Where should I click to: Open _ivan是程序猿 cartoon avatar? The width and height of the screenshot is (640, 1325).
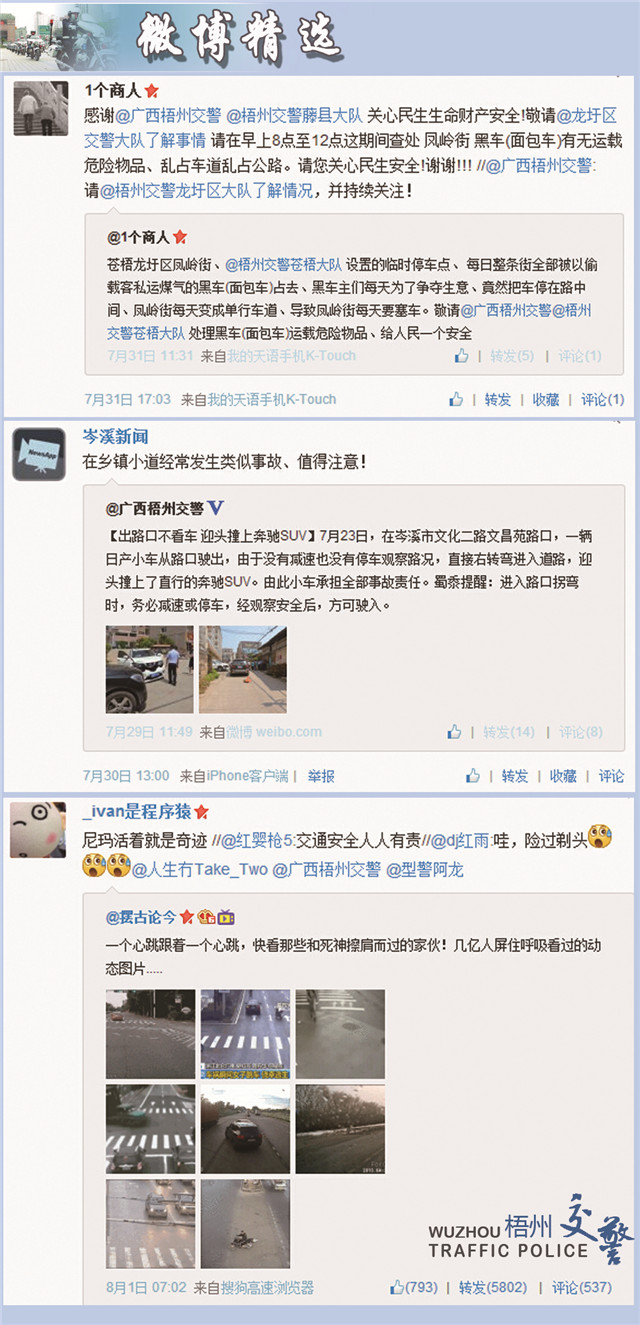coord(38,830)
